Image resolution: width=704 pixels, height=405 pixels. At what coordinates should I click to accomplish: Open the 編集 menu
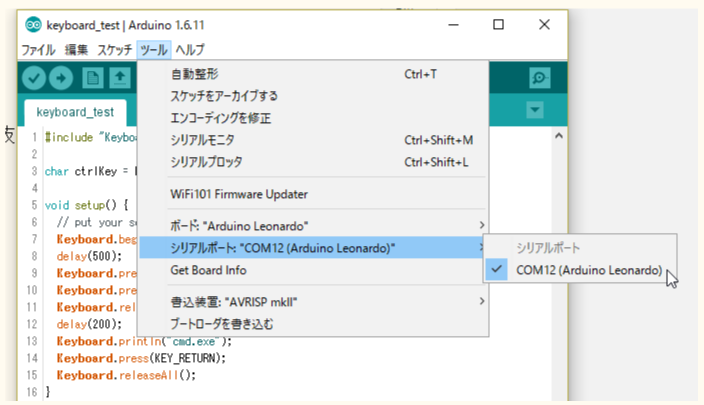[x=76, y=50]
